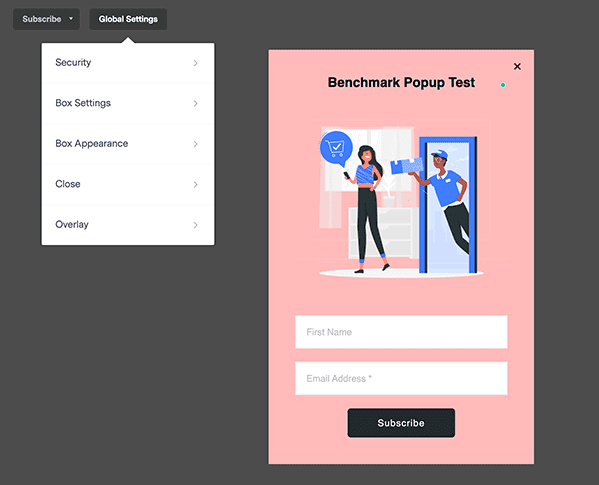The height and width of the screenshot is (485, 599).
Task: Select the delivery illustration image in popup
Action: tap(401, 200)
